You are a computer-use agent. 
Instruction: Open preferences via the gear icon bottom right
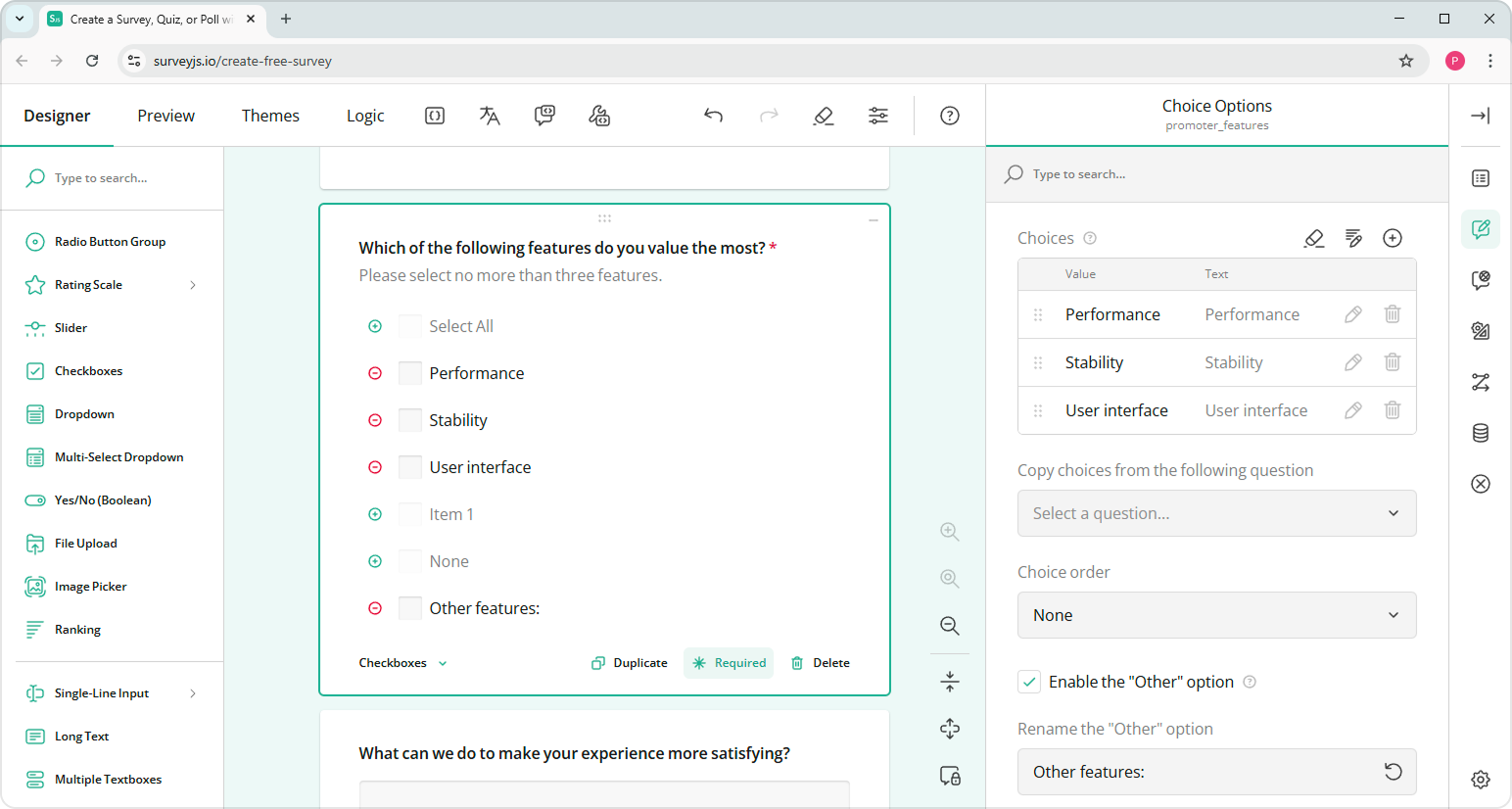coord(1480,779)
